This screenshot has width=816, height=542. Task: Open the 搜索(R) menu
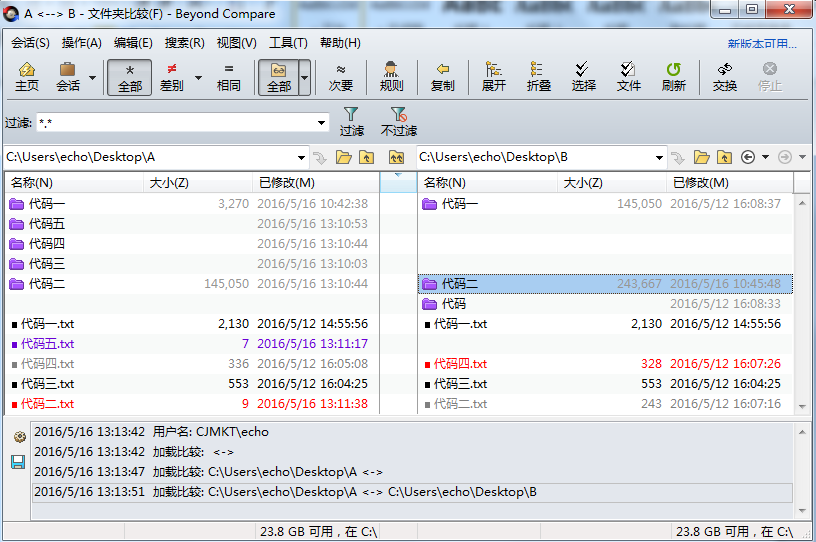(x=185, y=43)
